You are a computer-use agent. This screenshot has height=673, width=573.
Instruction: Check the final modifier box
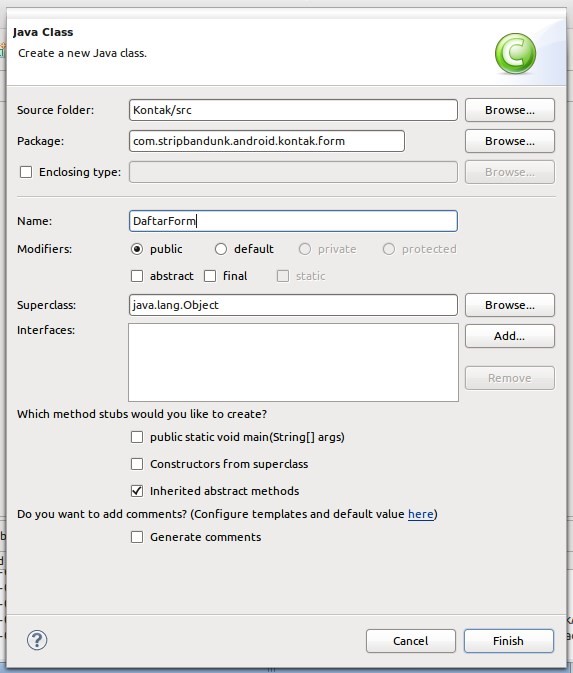(x=210, y=276)
